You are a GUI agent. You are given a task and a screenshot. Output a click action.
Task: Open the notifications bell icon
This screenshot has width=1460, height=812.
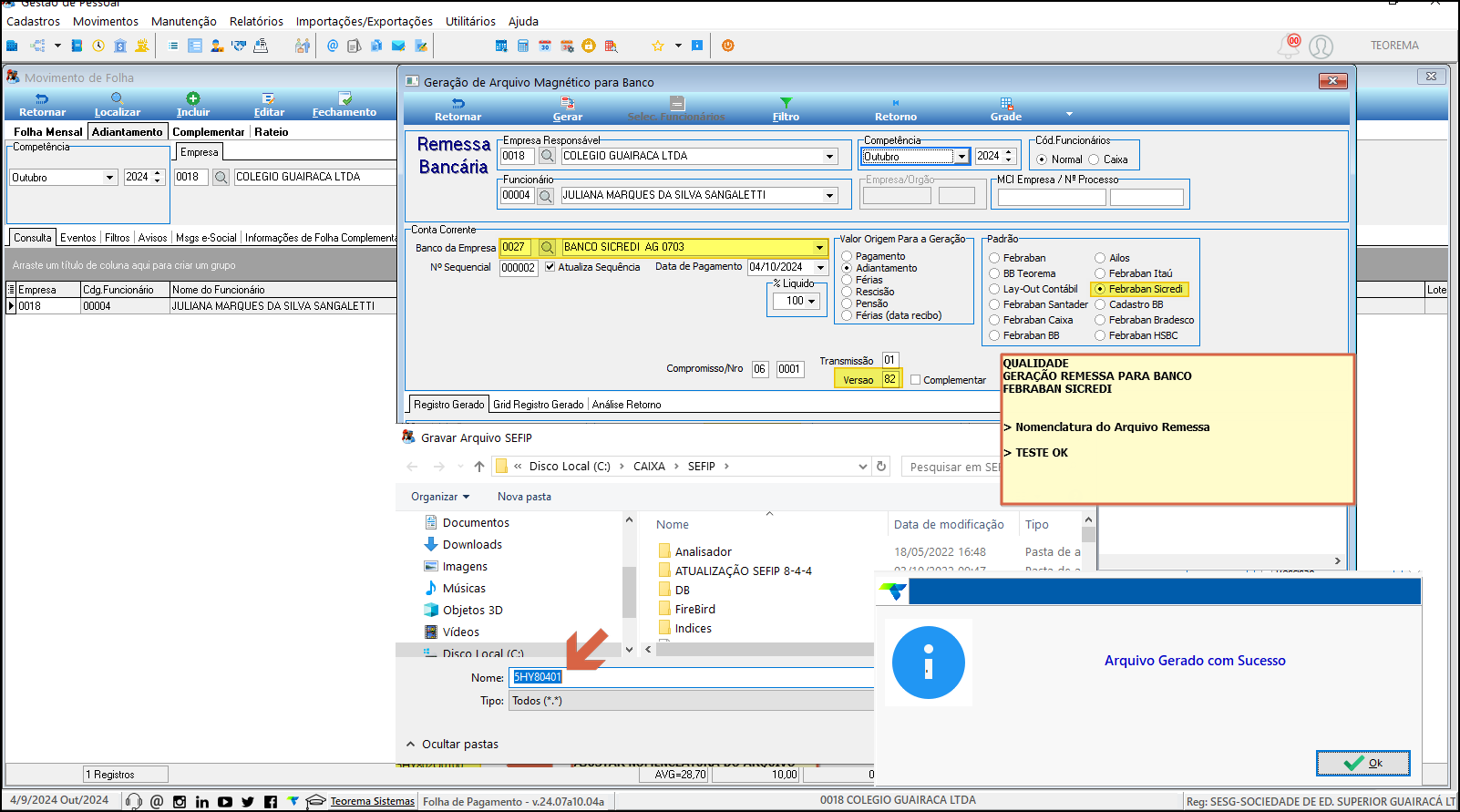pos(1289,46)
